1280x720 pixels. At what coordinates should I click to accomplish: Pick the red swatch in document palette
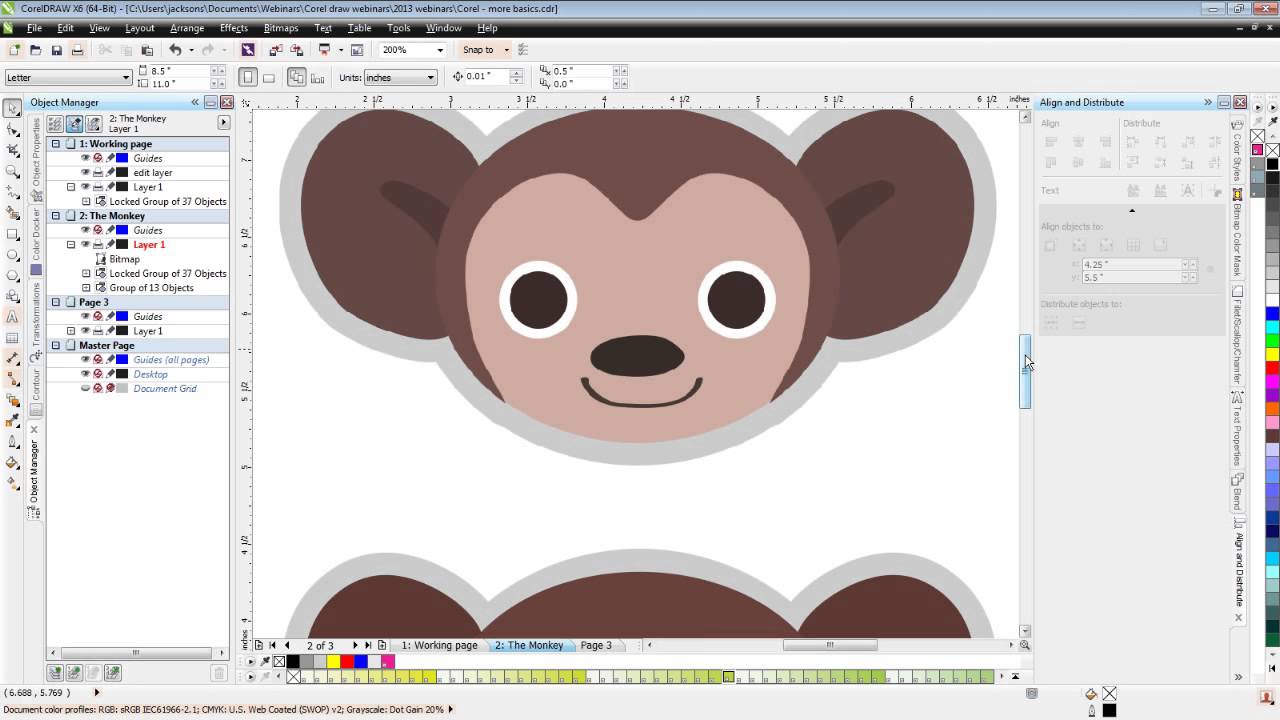tap(347, 661)
